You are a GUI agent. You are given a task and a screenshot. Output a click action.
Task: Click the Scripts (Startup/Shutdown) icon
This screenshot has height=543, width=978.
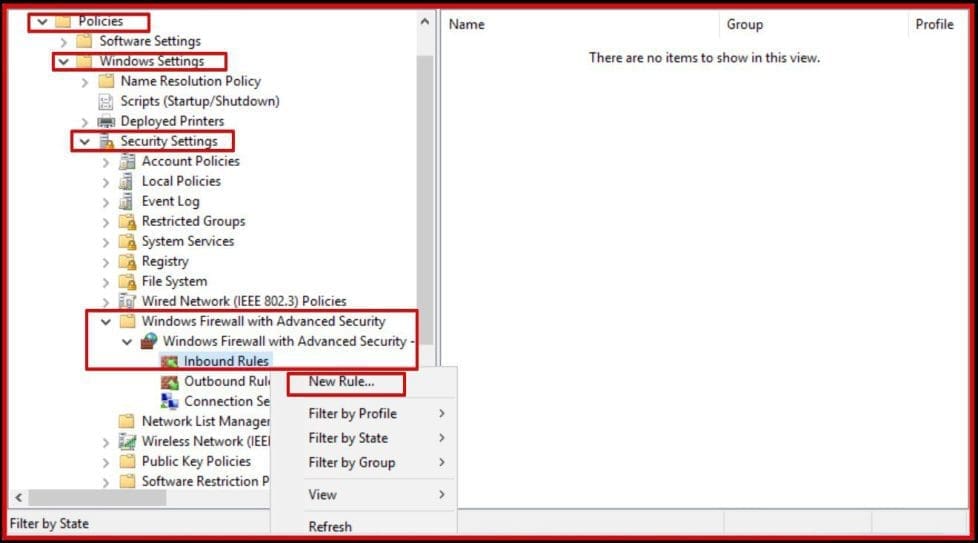point(105,101)
